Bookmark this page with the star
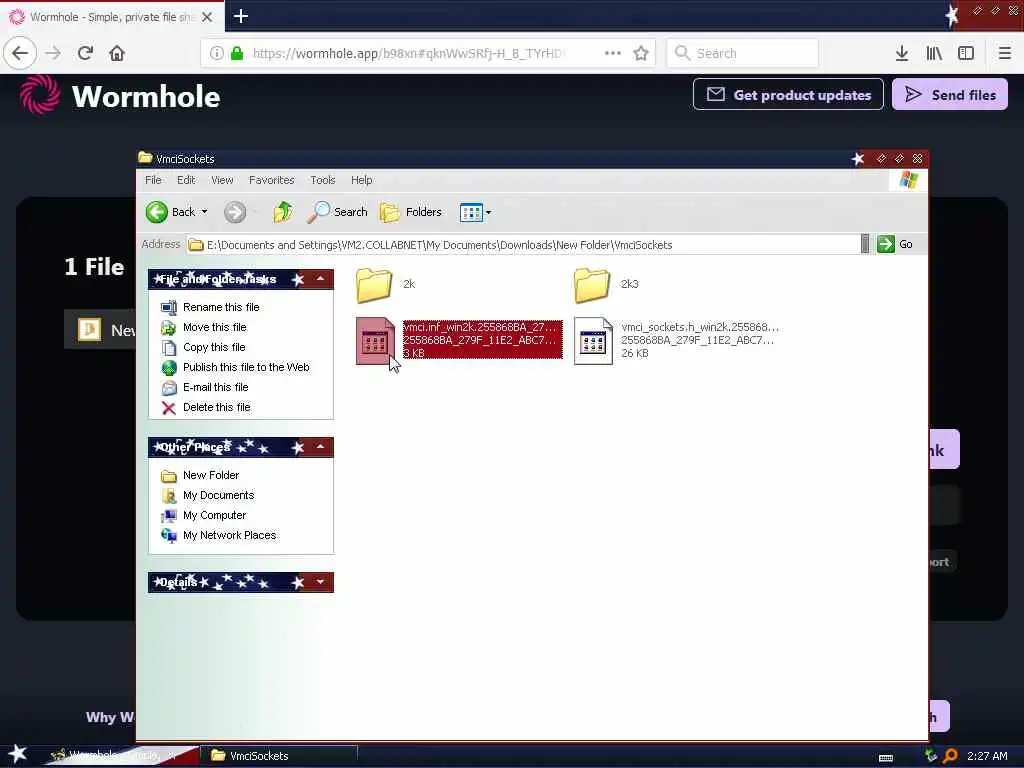The width and height of the screenshot is (1024, 768). pos(641,54)
